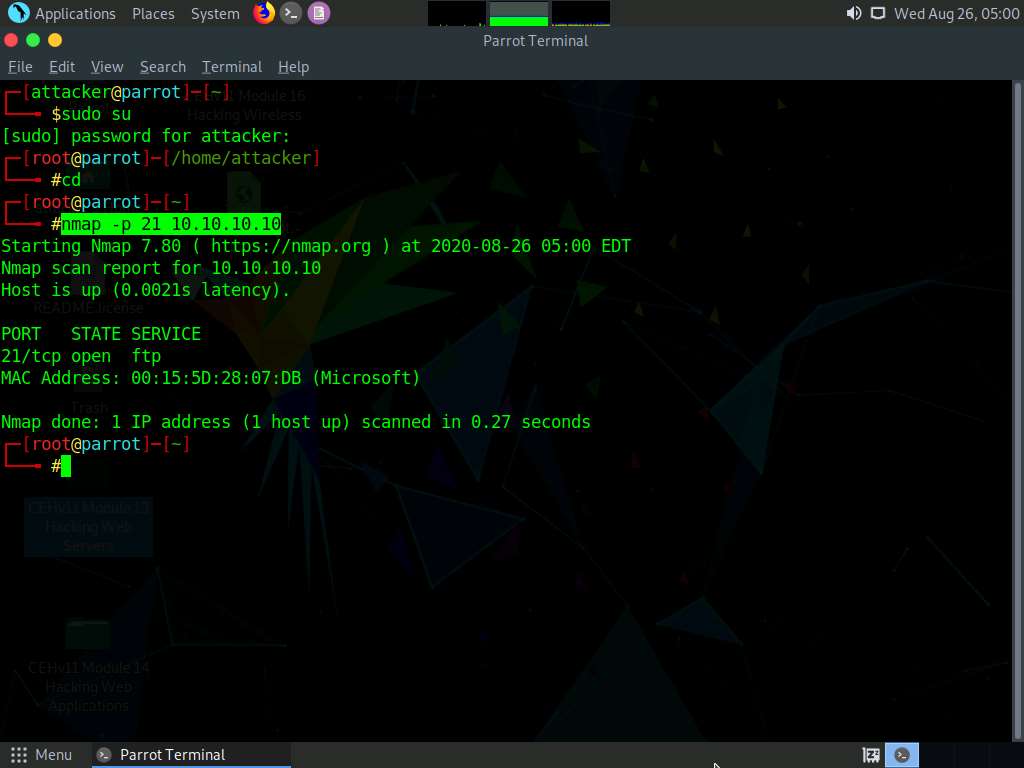Screen dimensions: 1024x768
Task: Open the Places menu
Action: (153, 13)
